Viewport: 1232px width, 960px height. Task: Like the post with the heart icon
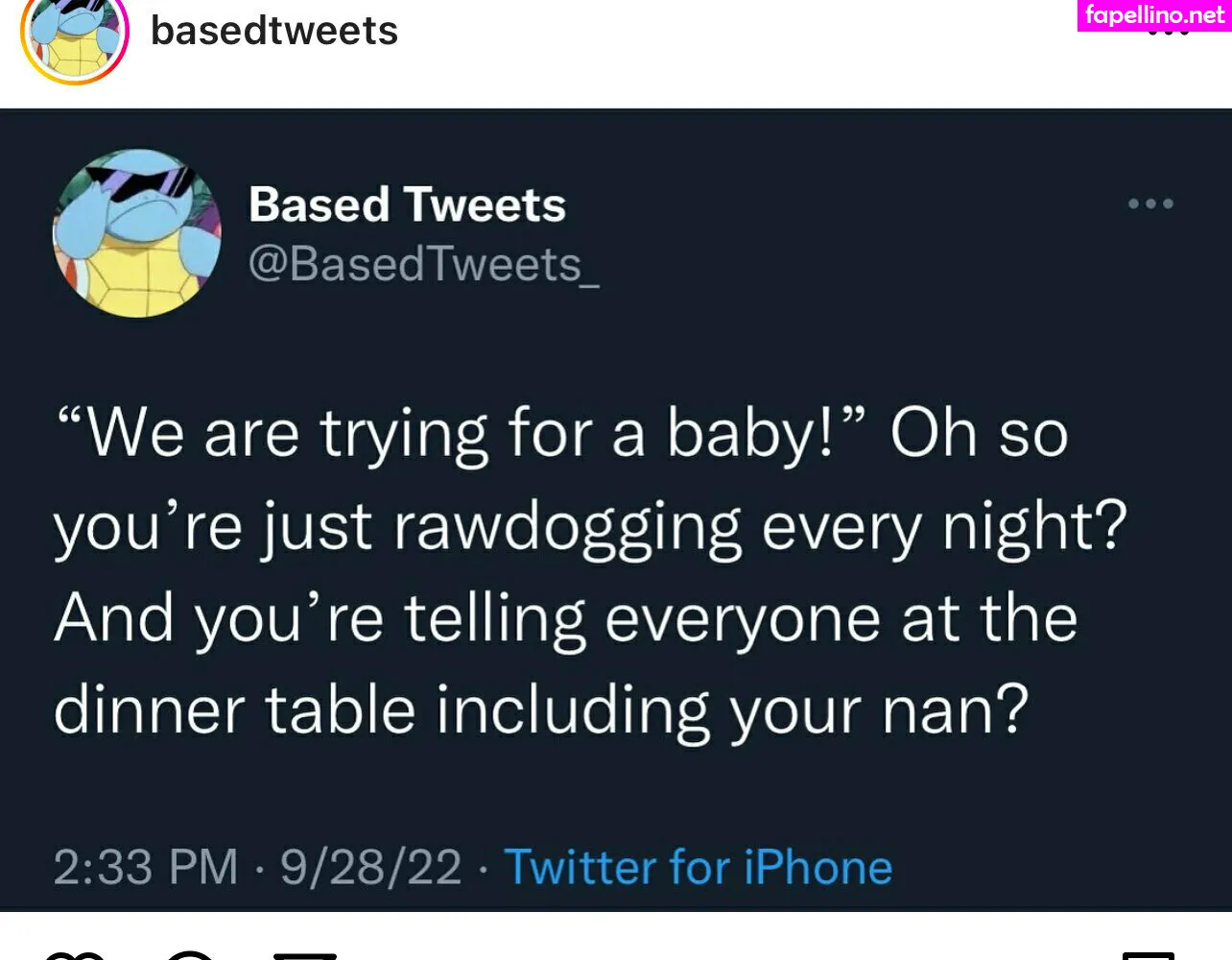tap(73, 955)
